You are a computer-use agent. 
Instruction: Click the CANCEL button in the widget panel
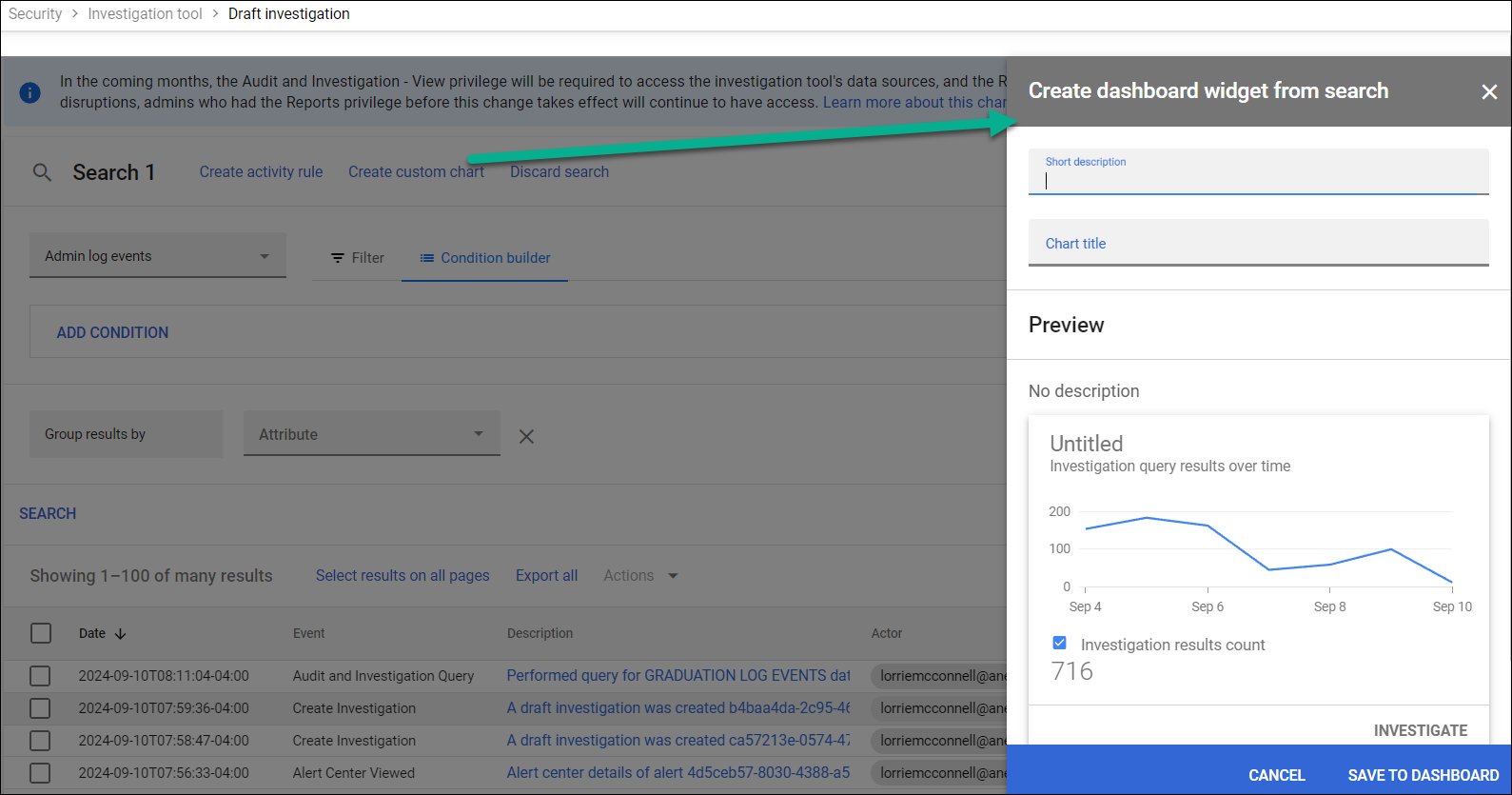point(1276,775)
